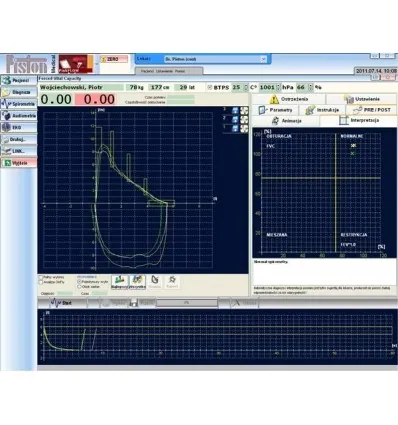Click the all-results Wszystkie icon button
The height and width of the screenshot is (425, 398).
click(137, 282)
